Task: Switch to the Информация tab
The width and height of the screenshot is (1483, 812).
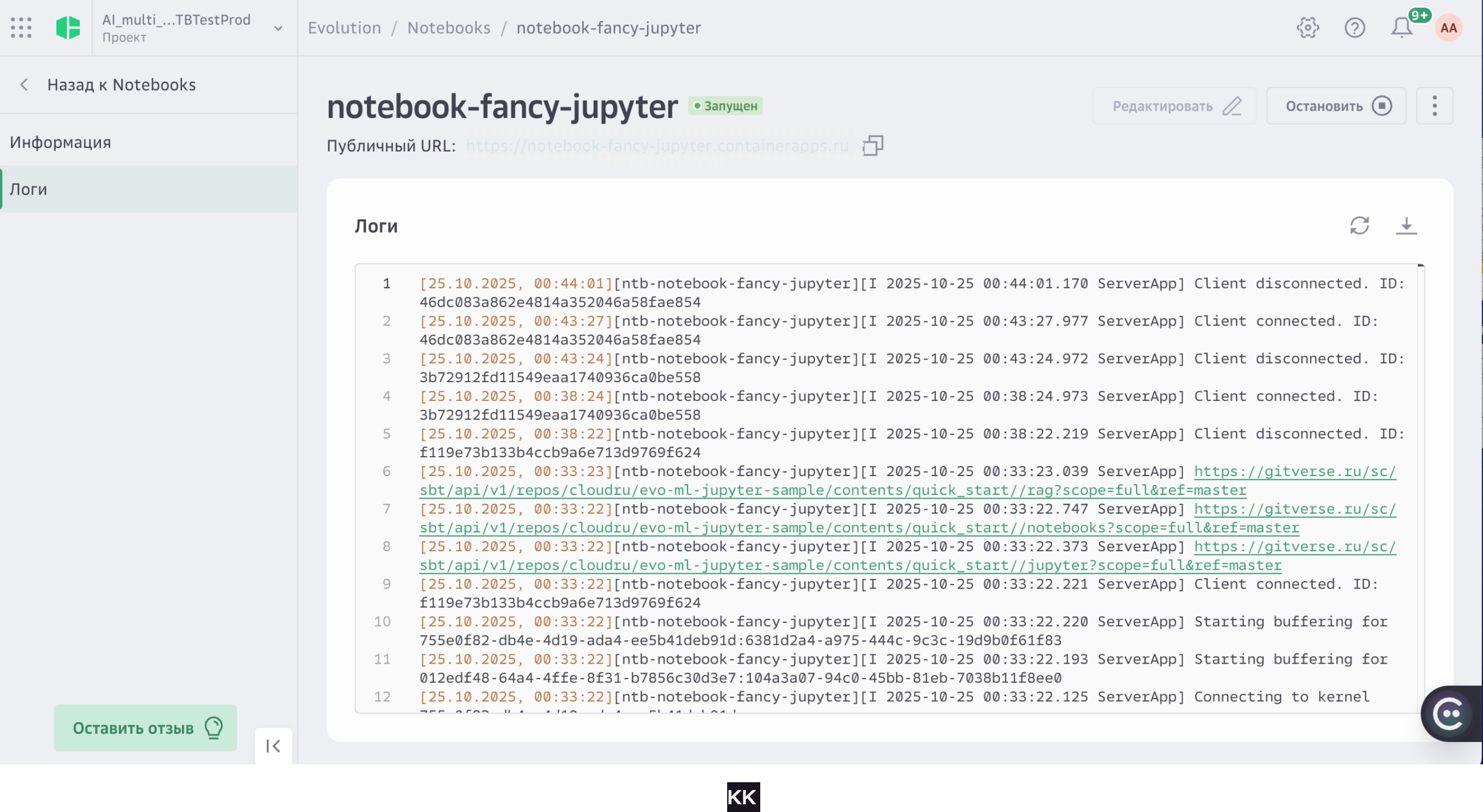Action: coord(60,142)
